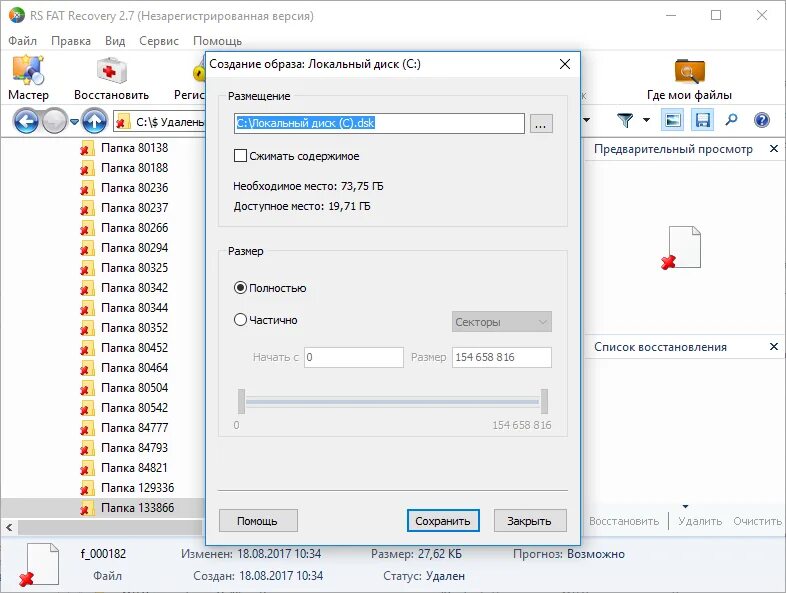Image resolution: width=786 pixels, height=593 pixels.
Task: Click the save disk floppy icon
Action: click(x=702, y=120)
